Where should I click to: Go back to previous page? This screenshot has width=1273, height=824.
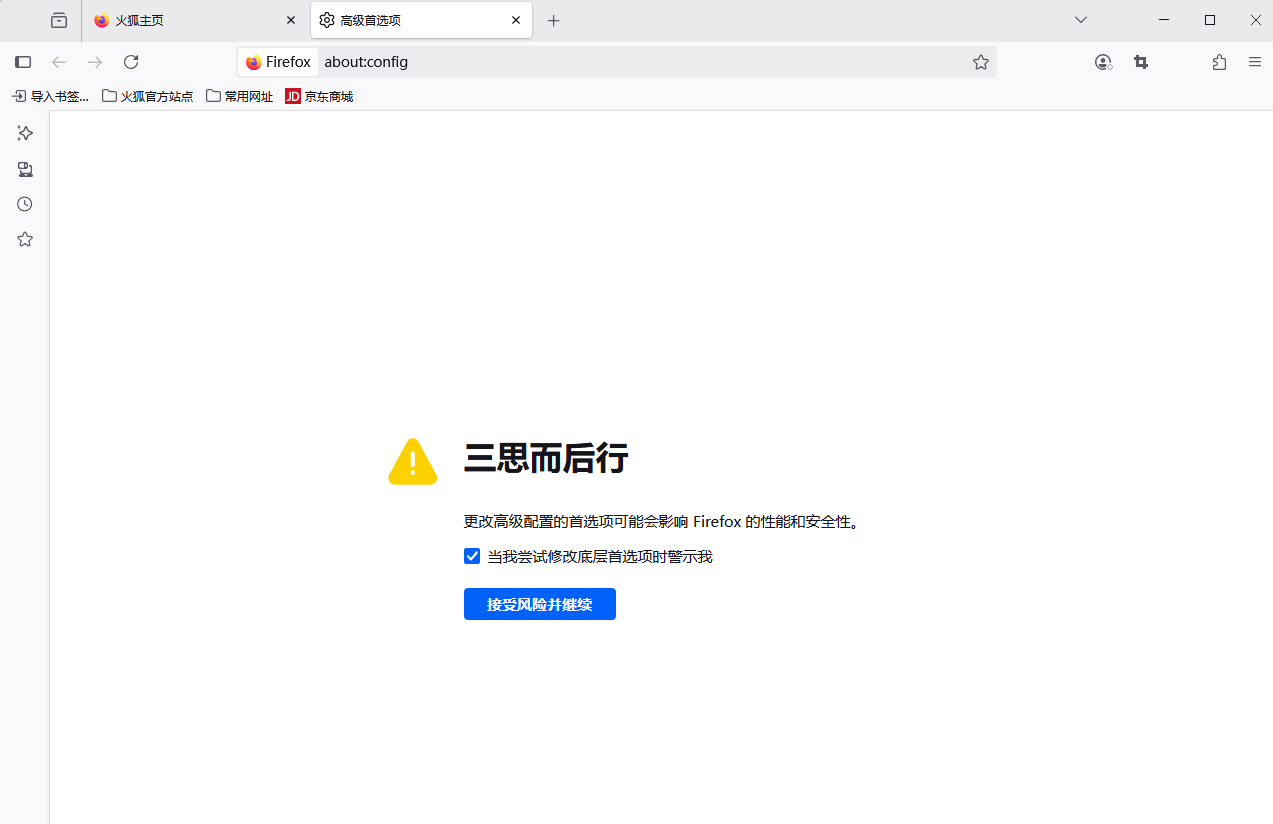point(59,62)
